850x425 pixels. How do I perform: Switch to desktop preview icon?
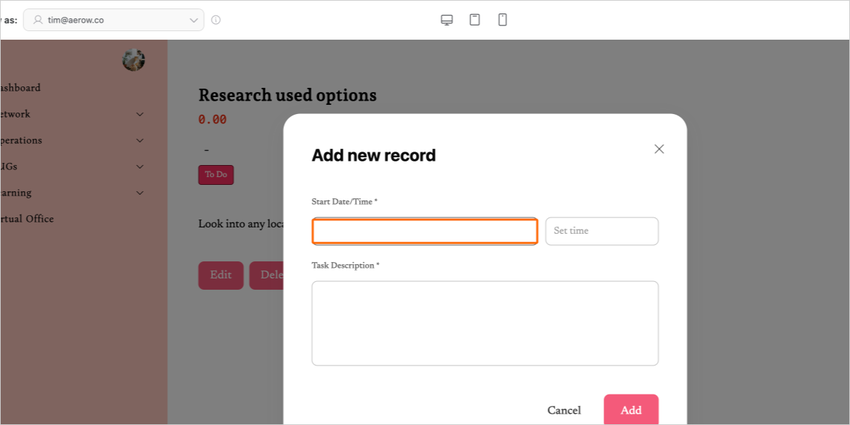pyautogui.click(x=447, y=20)
